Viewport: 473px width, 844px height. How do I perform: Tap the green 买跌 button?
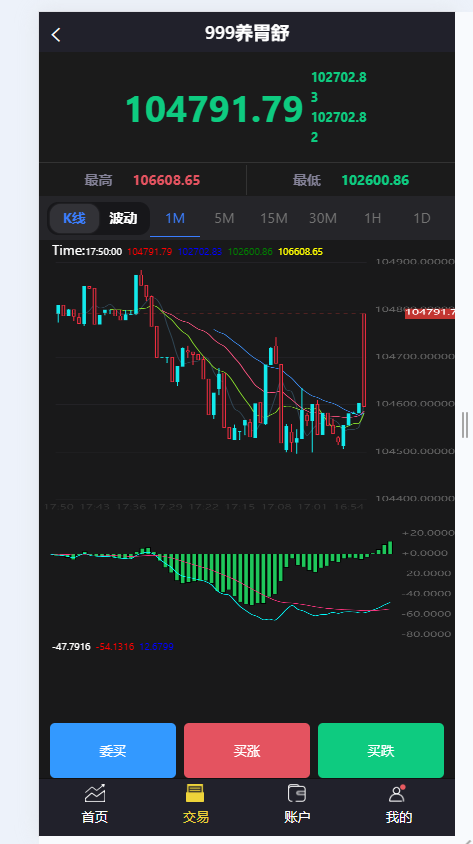tap(381, 750)
